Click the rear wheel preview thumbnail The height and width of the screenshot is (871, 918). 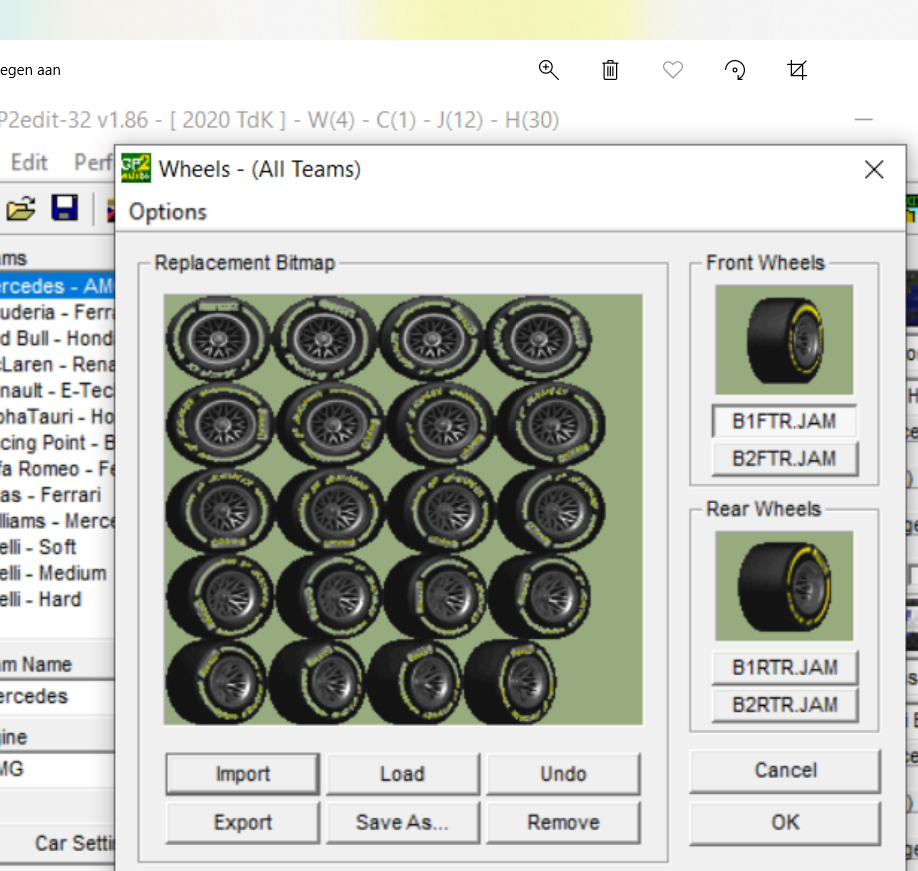click(784, 586)
